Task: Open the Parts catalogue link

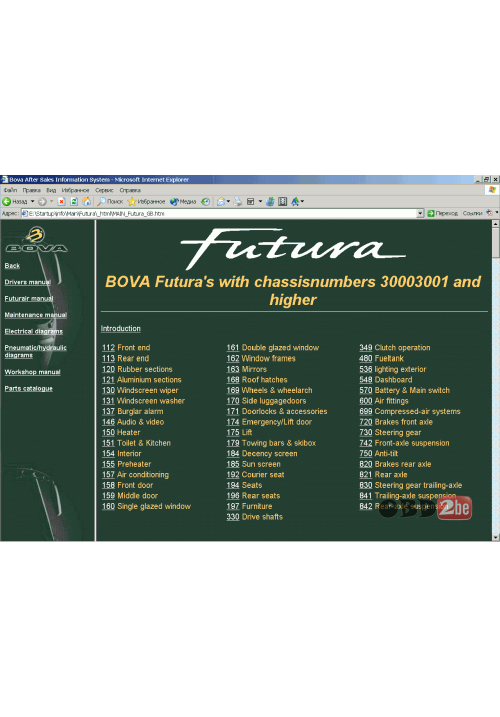Action: click(28, 389)
